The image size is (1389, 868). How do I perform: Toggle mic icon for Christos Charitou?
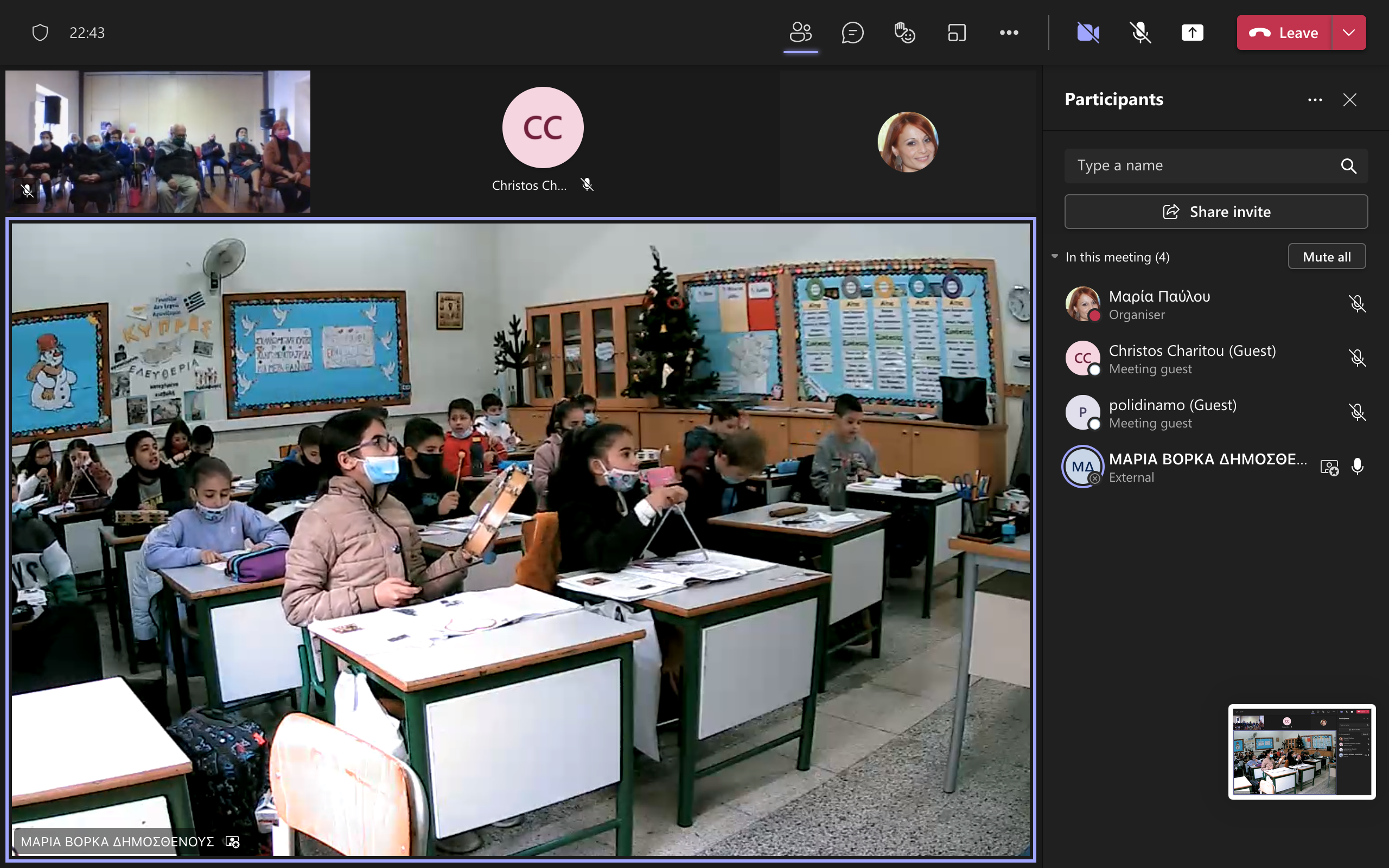click(x=1357, y=358)
